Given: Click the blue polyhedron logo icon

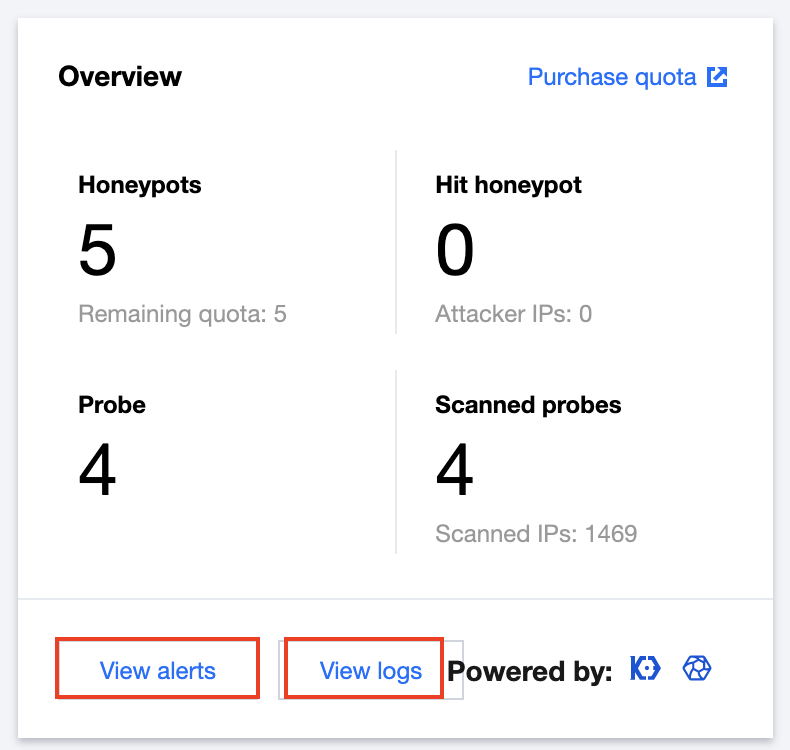Looking at the screenshot, I should 696,669.
